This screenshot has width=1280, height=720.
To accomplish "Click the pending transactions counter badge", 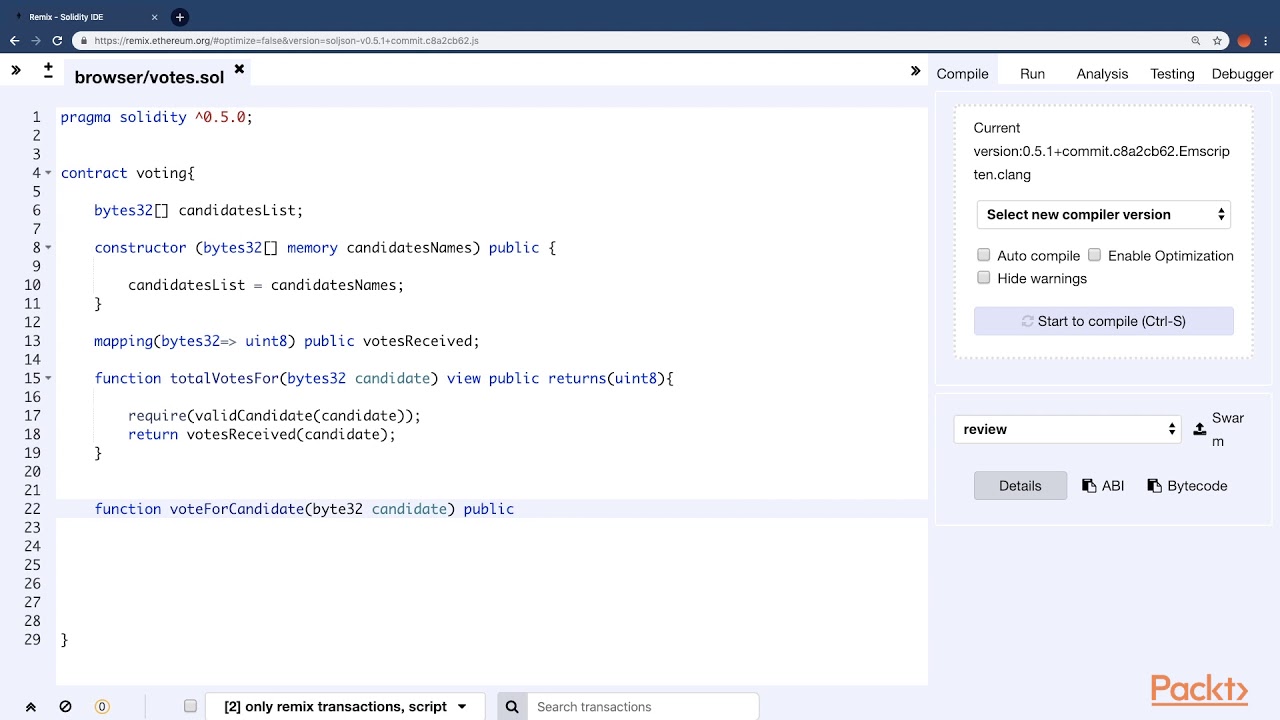I will pos(101,707).
